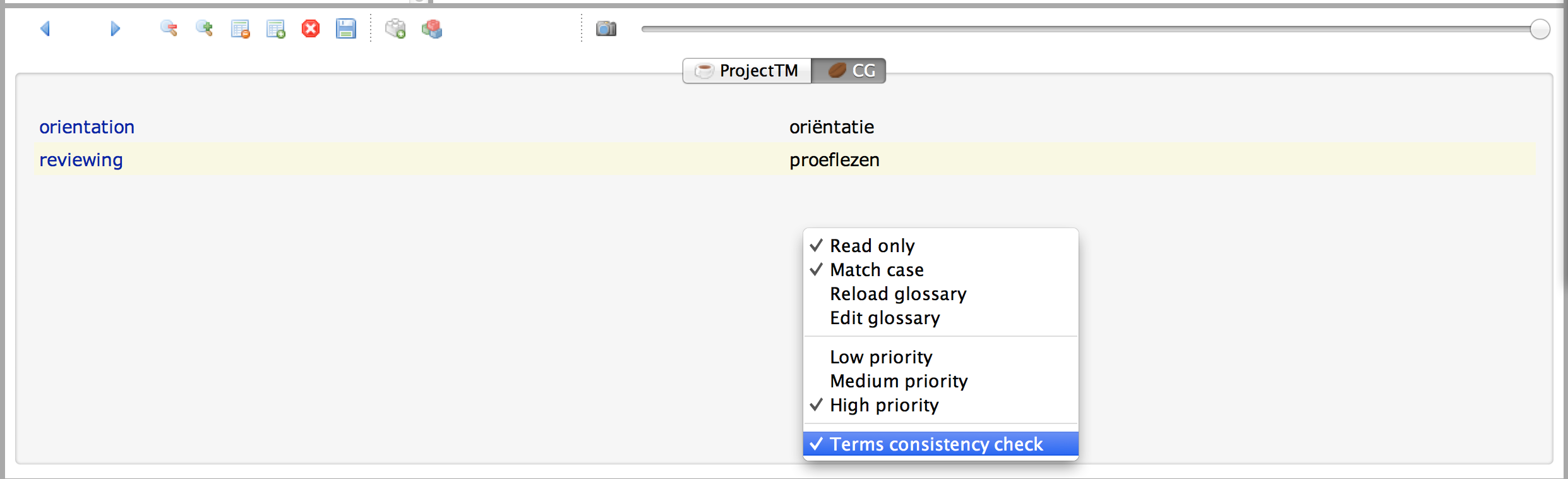Click the slider handle in toolbar

click(x=1540, y=29)
